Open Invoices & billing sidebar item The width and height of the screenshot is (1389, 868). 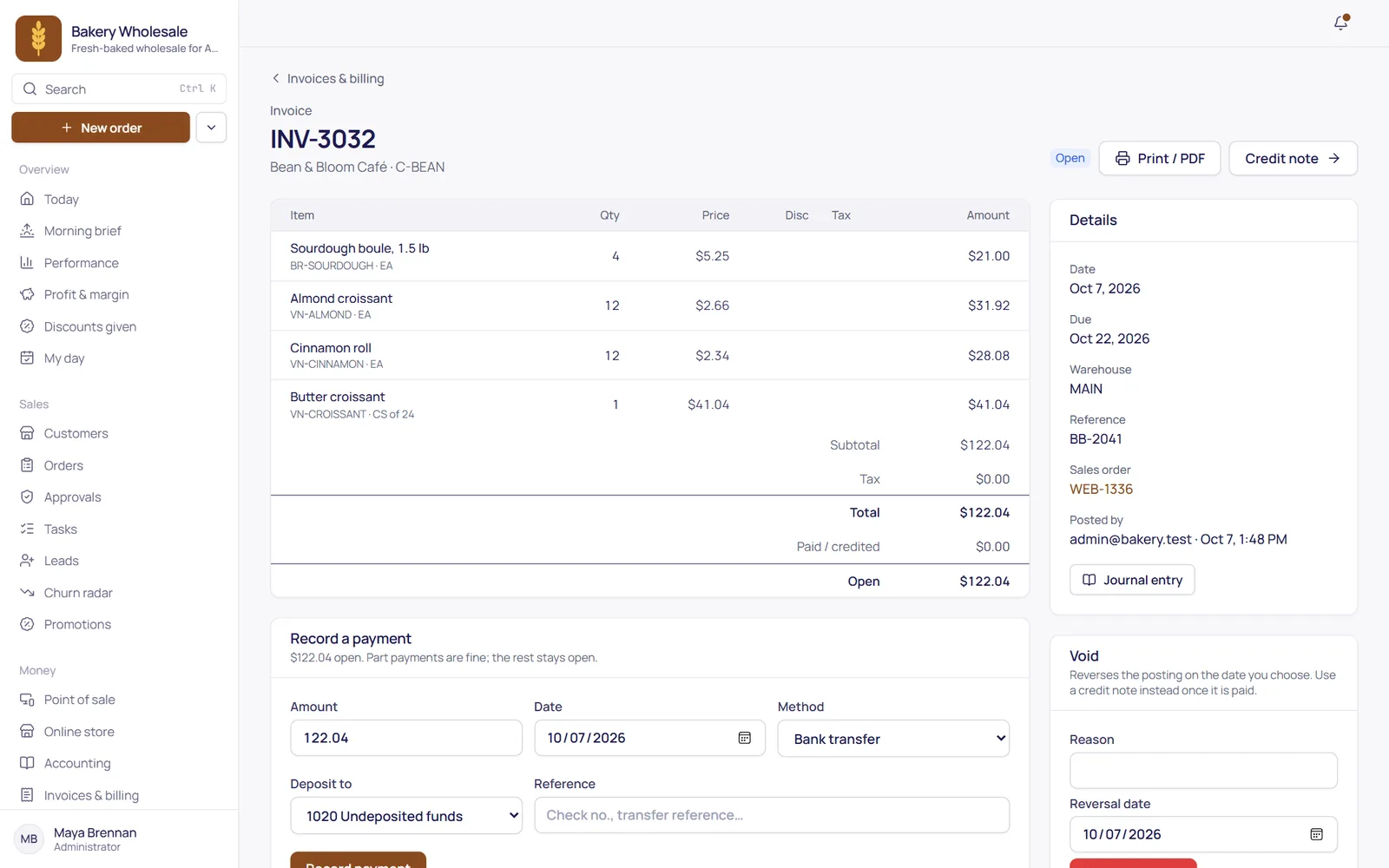pyautogui.click(x=119, y=795)
